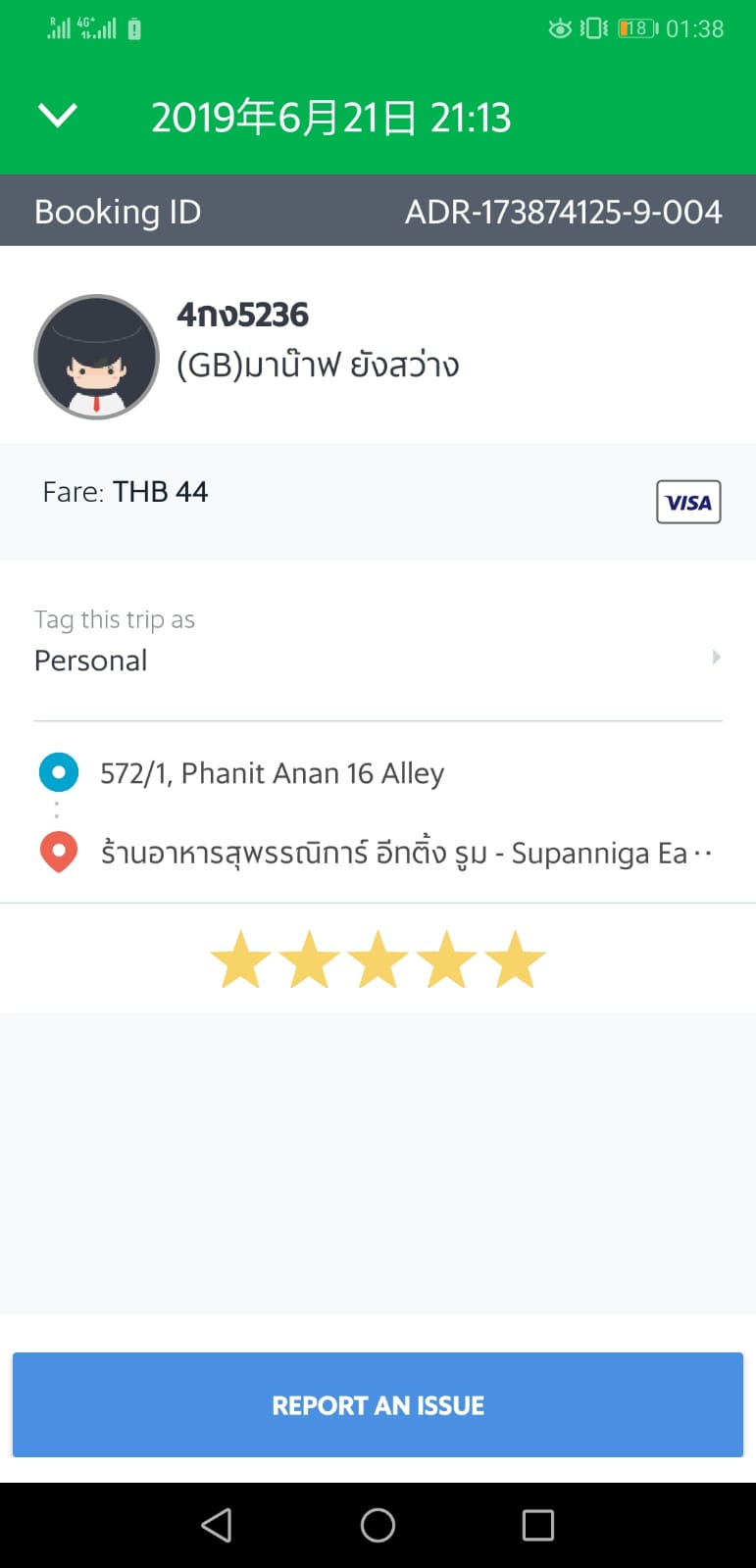Tap the Booking ID ADR-173874125-9-004 number
The width and height of the screenshot is (756, 1568).
click(x=563, y=212)
